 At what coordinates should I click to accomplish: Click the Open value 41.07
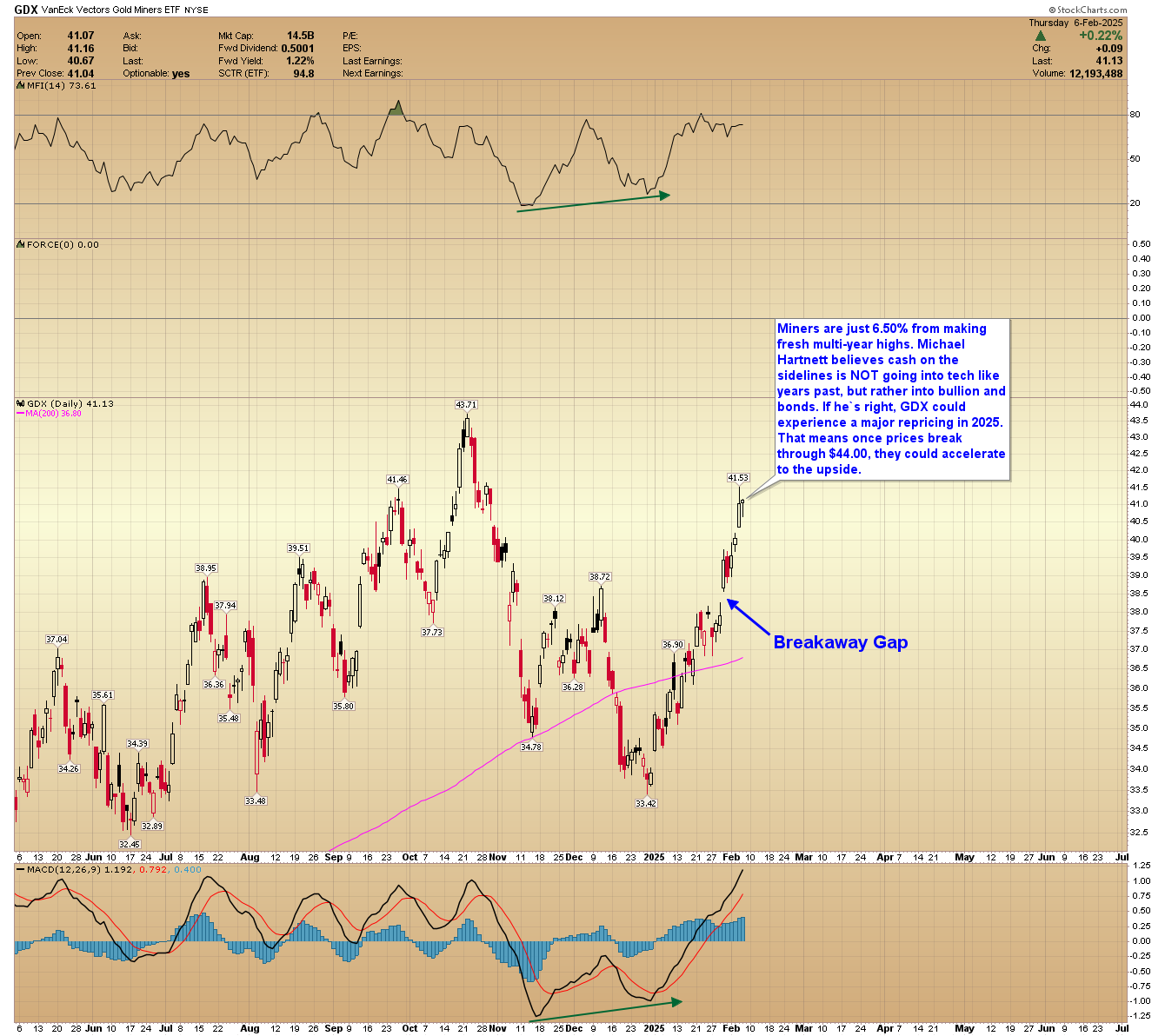(81, 36)
